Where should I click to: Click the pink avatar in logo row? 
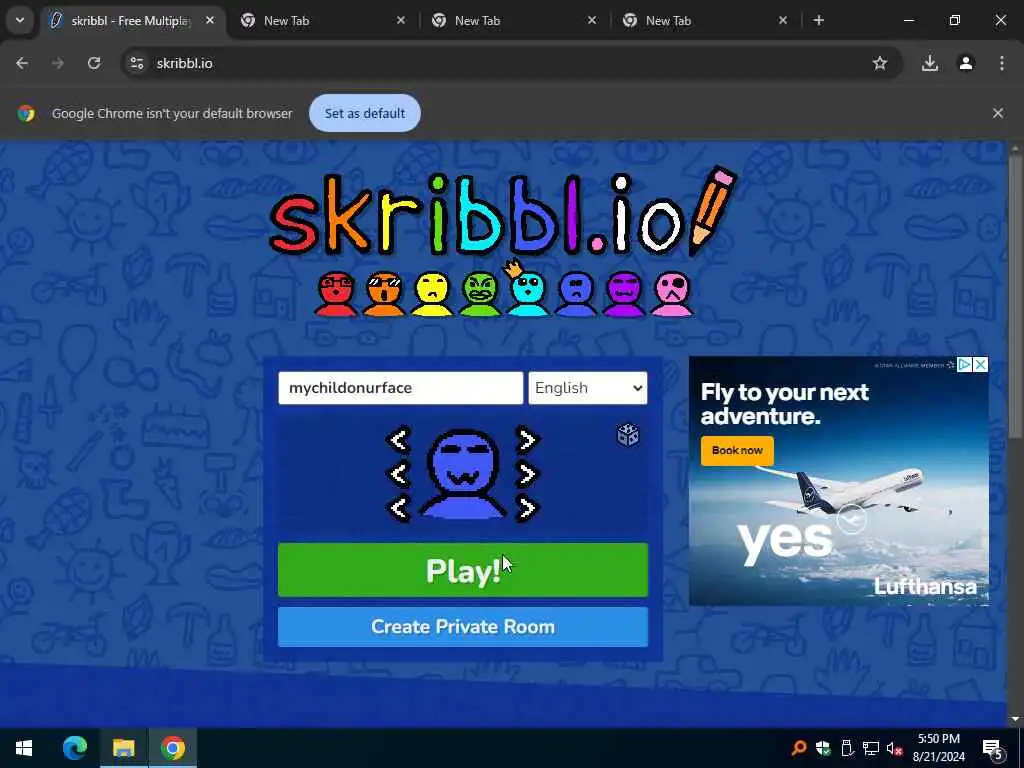point(672,294)
